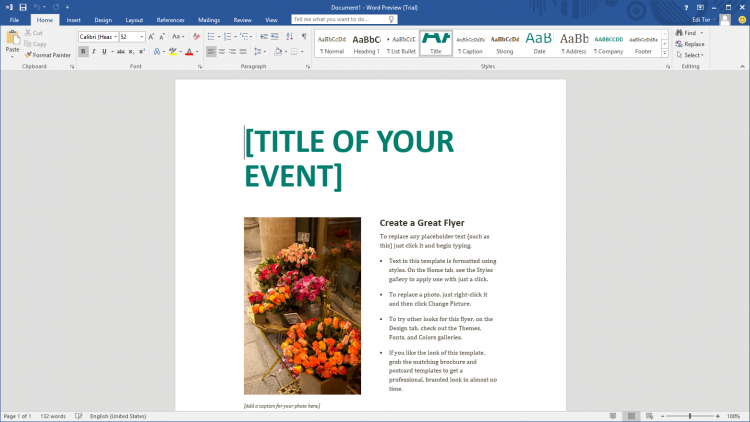Screen dimensions: 750x422
Task: Expand the Styles gallery with More arrow
Action: click(x=665, y=53)
